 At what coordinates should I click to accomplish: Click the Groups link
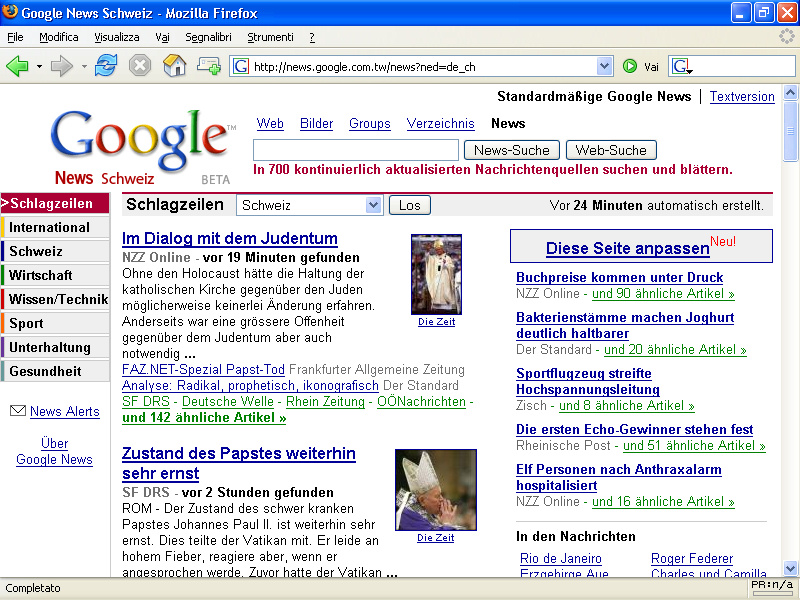(x=369, y=123)
